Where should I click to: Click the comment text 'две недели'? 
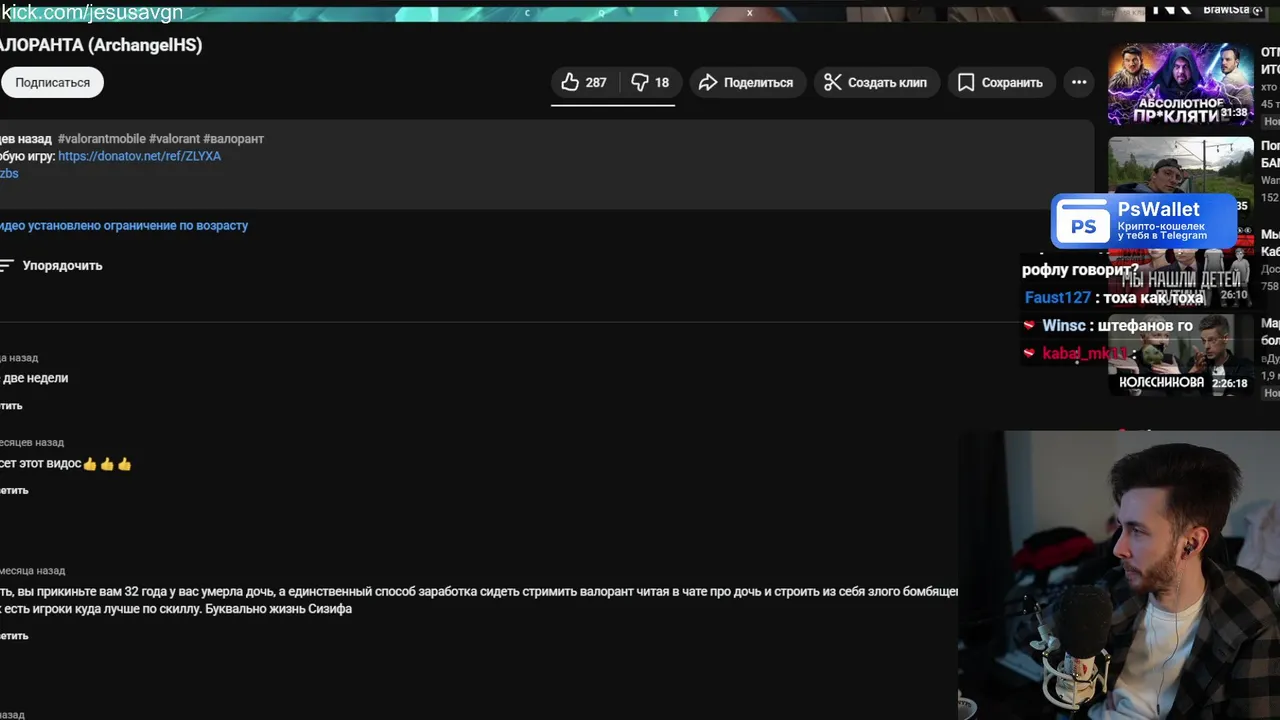pos(35,378)
